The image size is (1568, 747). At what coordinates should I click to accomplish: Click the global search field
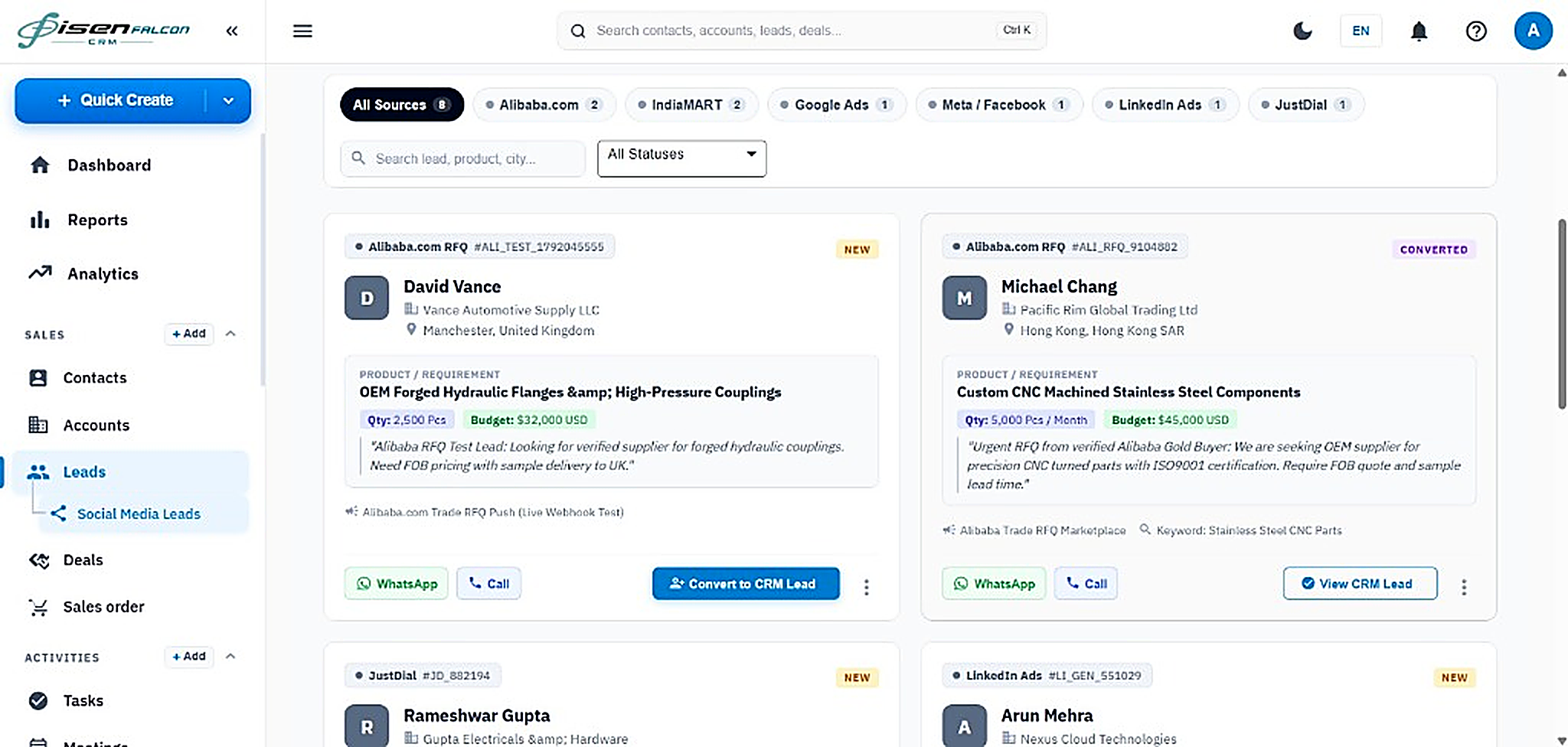pos(802,31)
